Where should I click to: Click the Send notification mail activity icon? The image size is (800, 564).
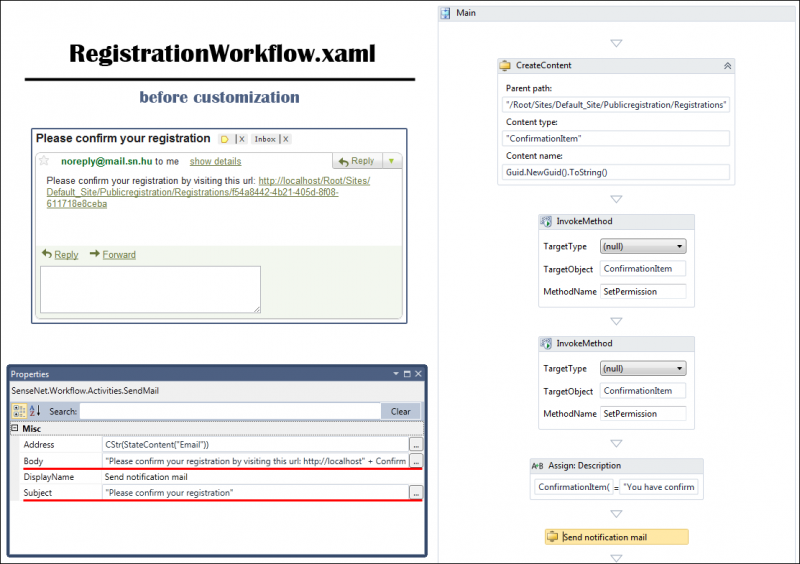[x=553, y=536]
